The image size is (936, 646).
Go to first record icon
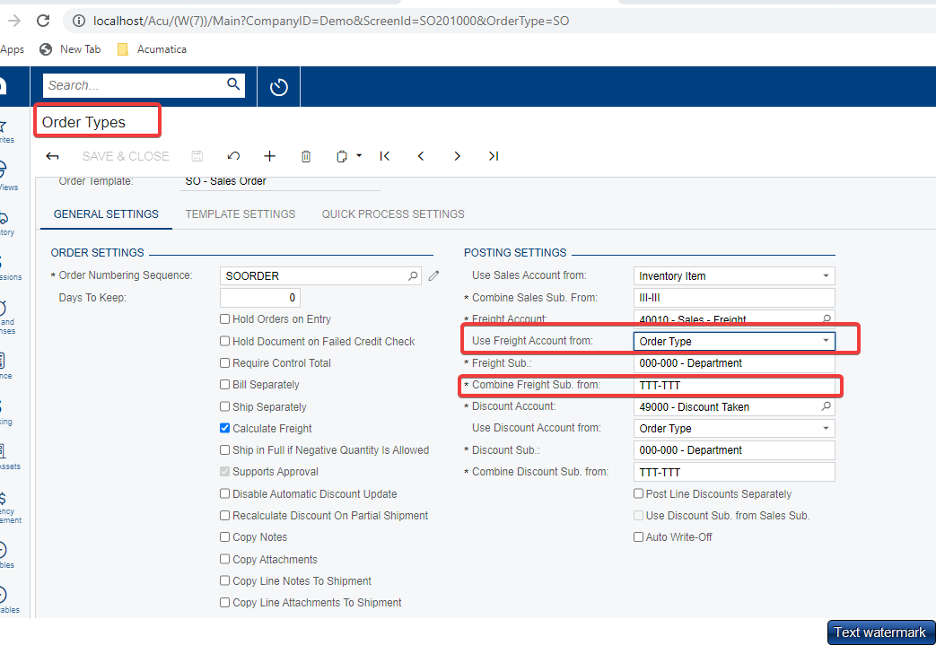point(385,156)
